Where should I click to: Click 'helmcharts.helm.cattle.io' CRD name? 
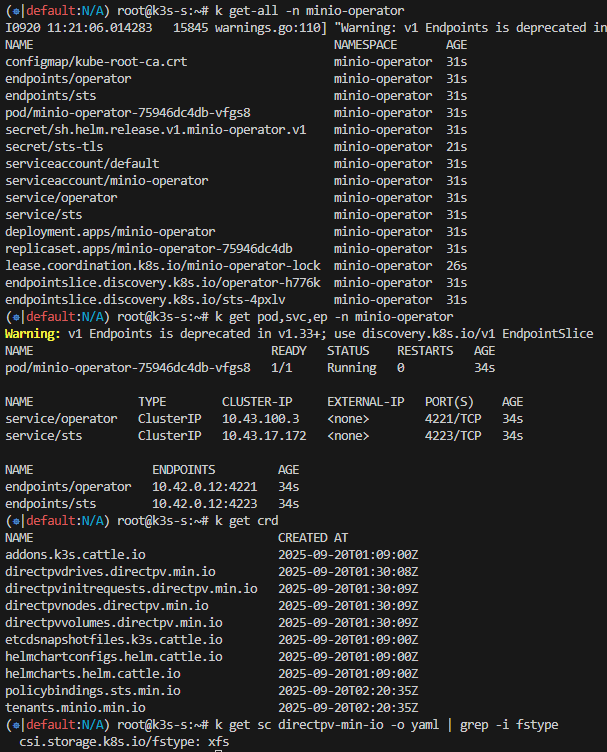click(x=93, y=674)
